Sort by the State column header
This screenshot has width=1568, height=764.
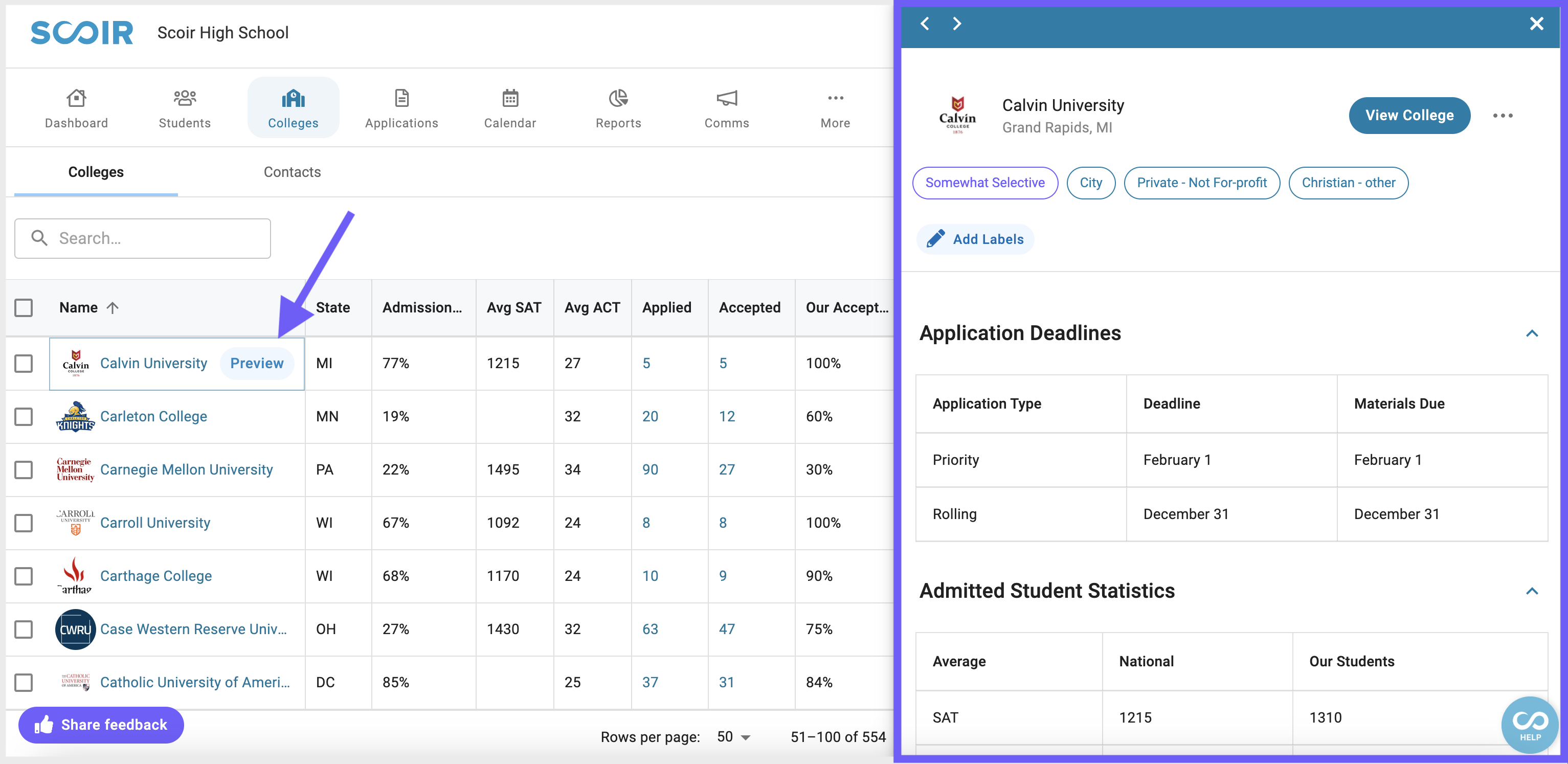[x=333, y=308]
